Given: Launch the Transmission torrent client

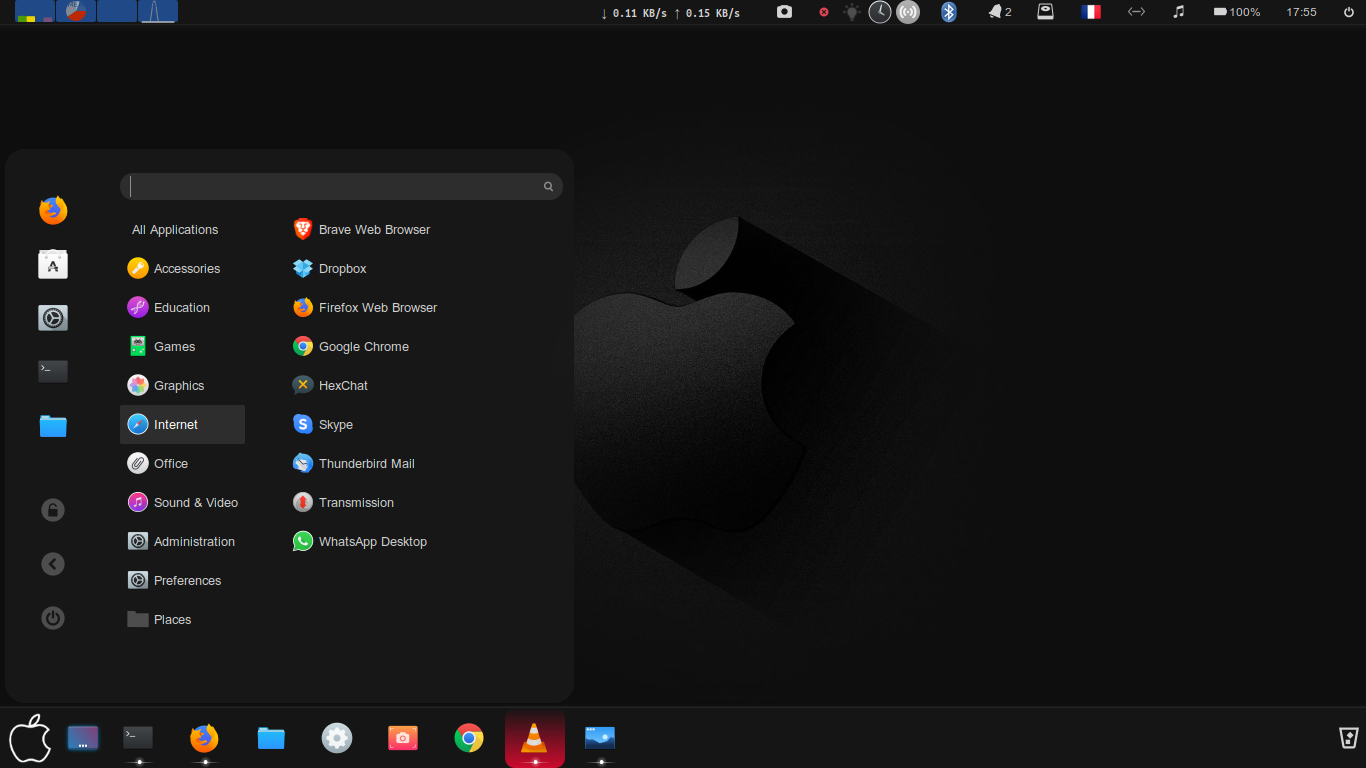Looking at the screenshot, I should (x=343, y=502).
